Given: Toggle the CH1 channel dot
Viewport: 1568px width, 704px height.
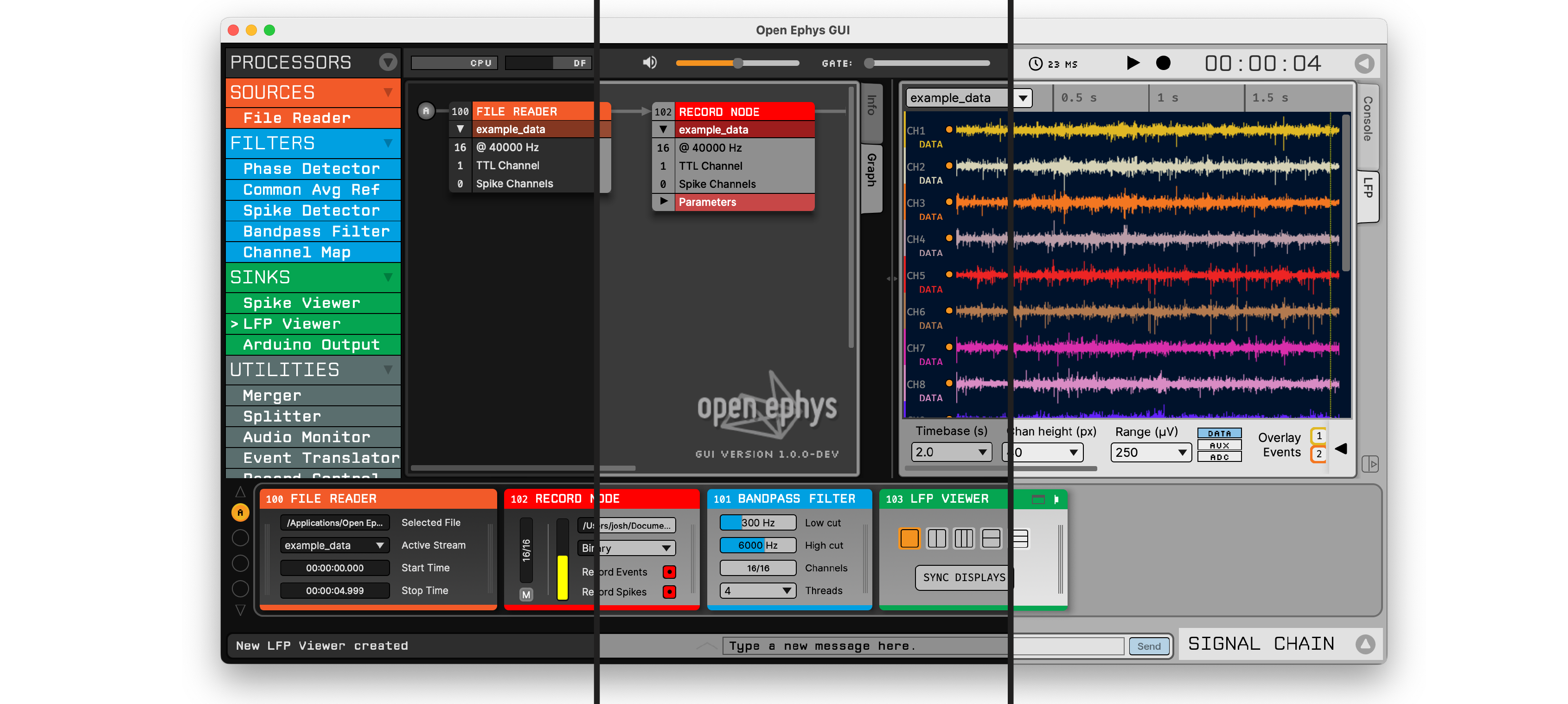Looking at the screenshot, I should coord(948,129).
